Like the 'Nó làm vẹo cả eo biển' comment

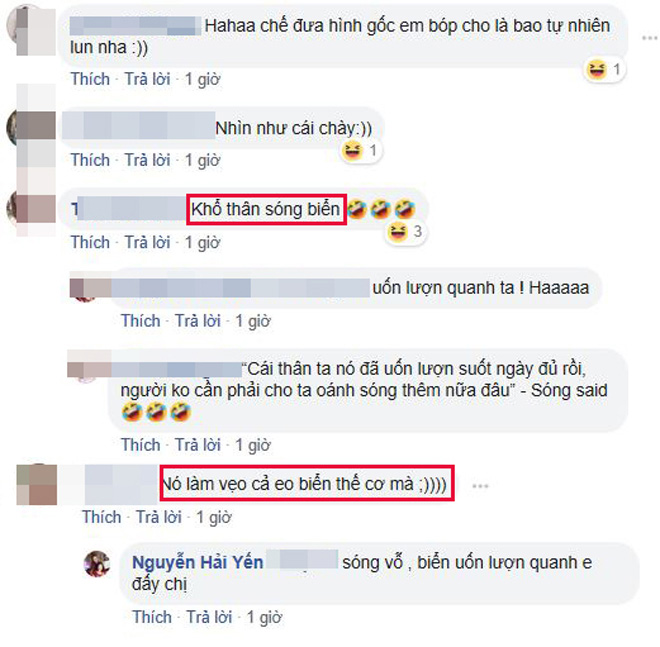101,517
